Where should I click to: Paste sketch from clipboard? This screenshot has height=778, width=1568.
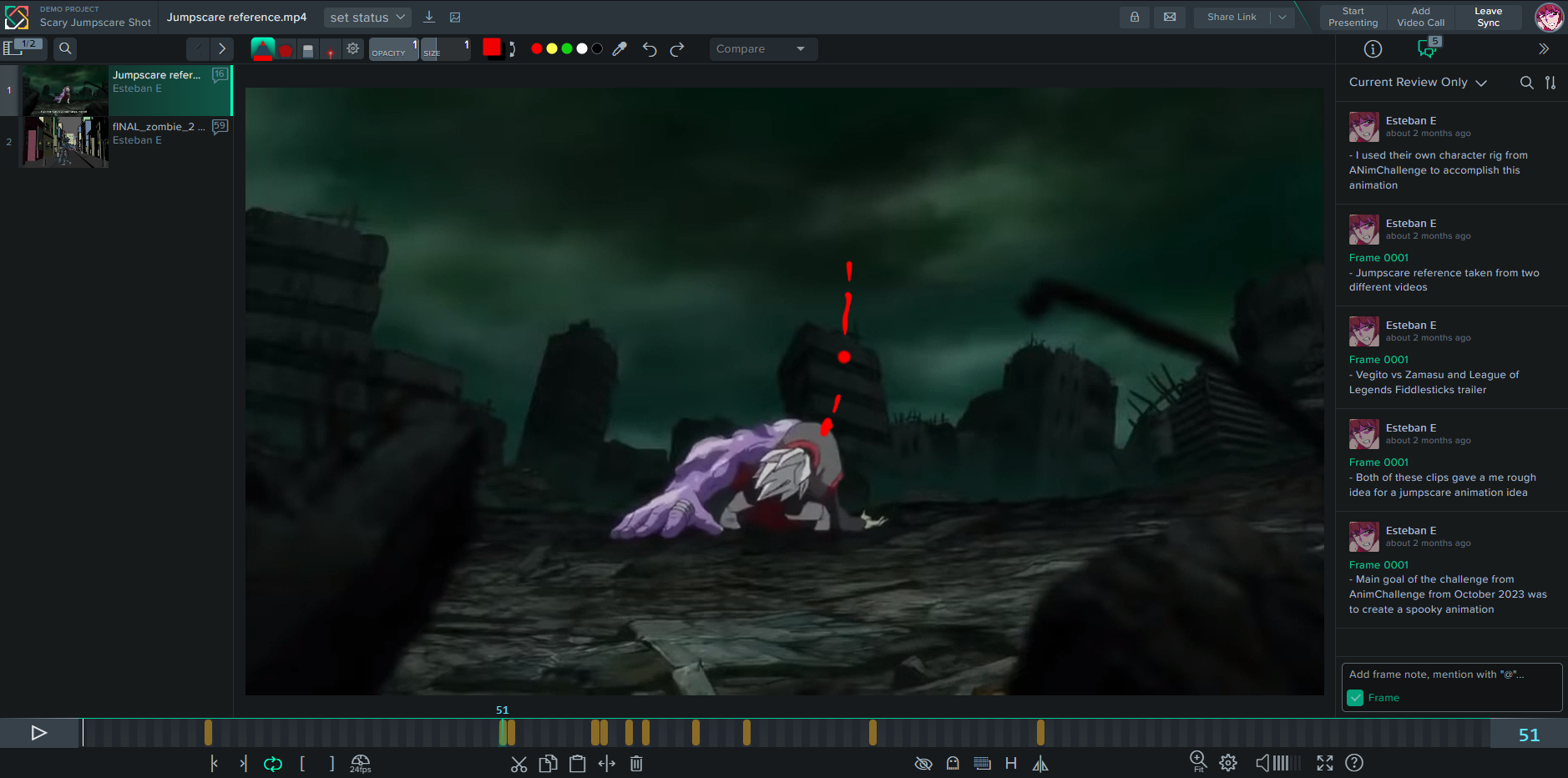577,764
